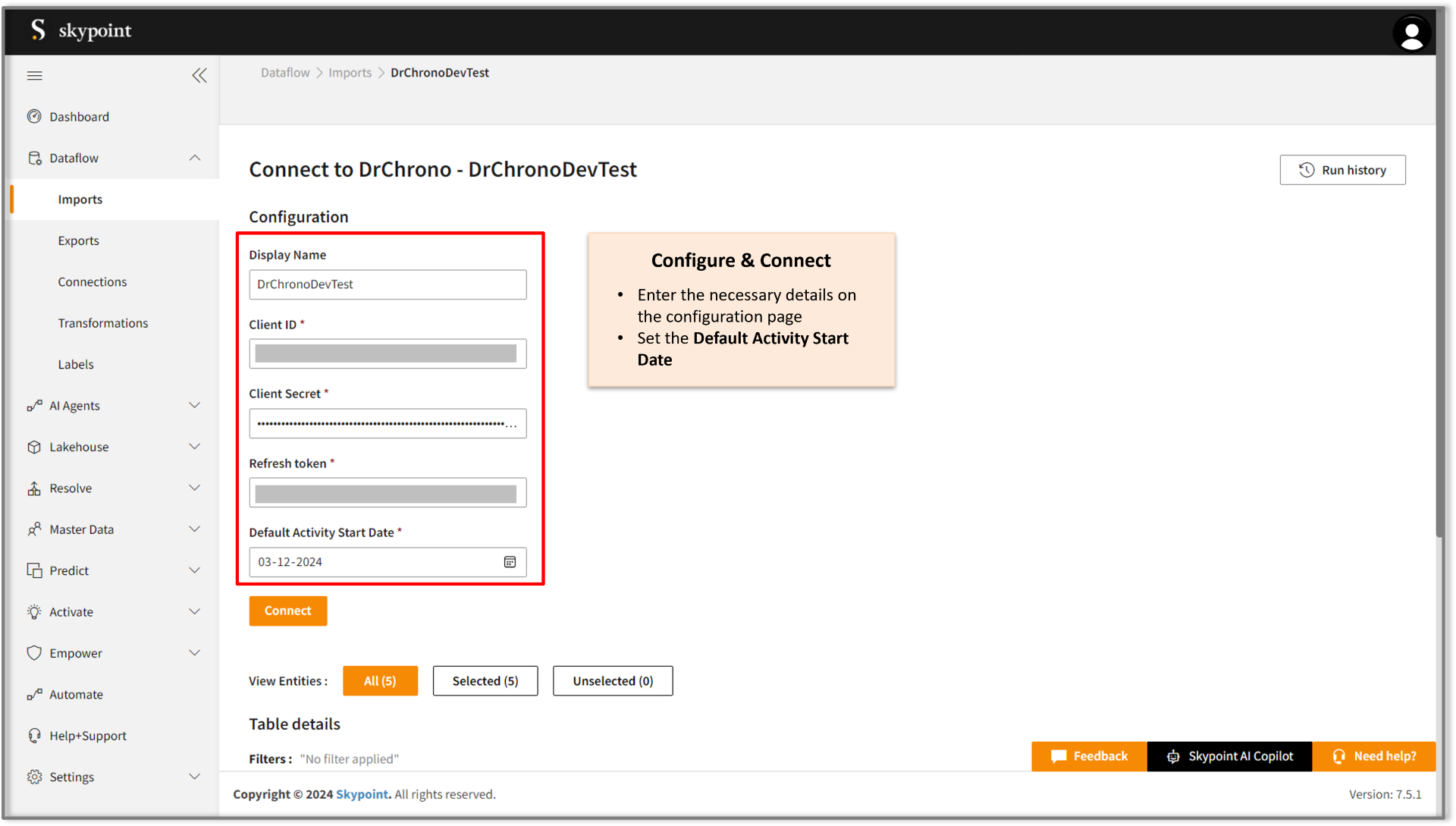Select the All (5) entities tab
The width and height of the screenshot is (1456, 826).
pos(380,681)
